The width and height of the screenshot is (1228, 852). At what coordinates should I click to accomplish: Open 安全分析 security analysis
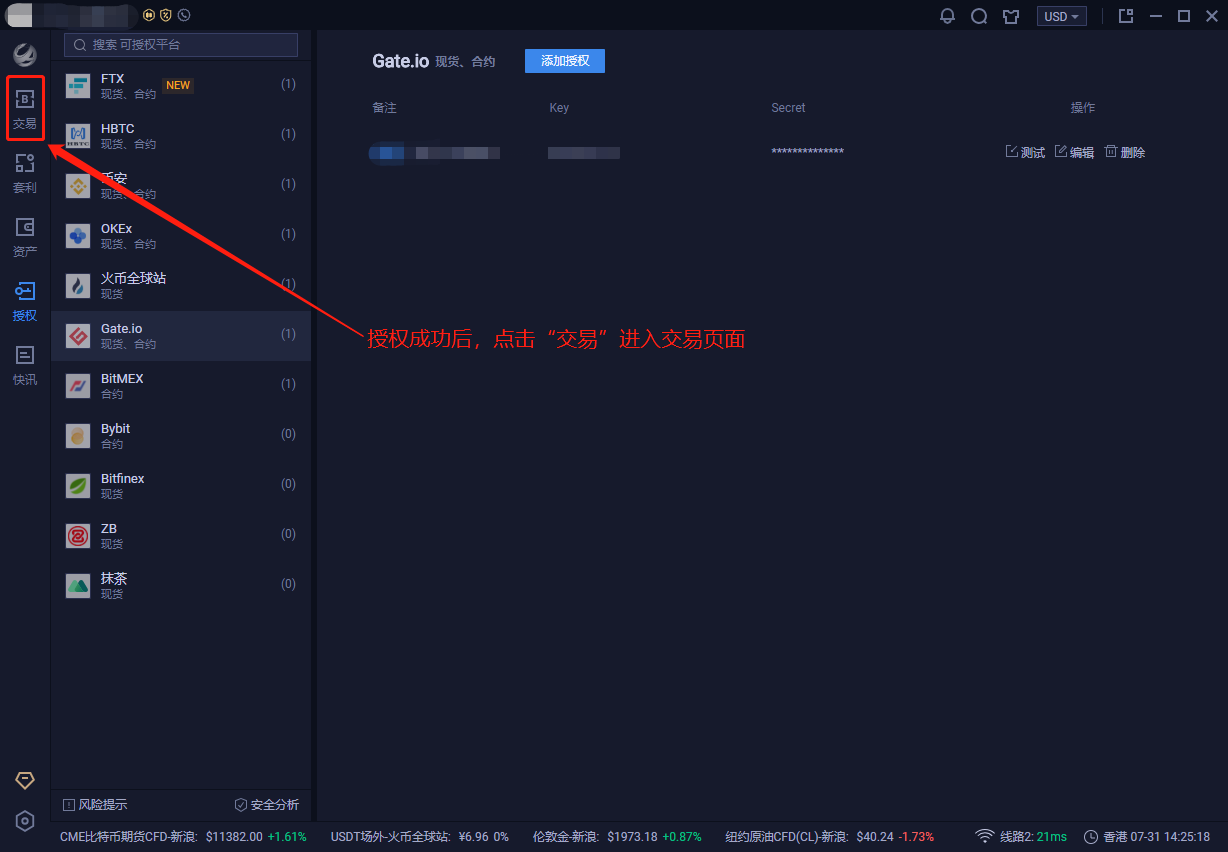point(266,805)
